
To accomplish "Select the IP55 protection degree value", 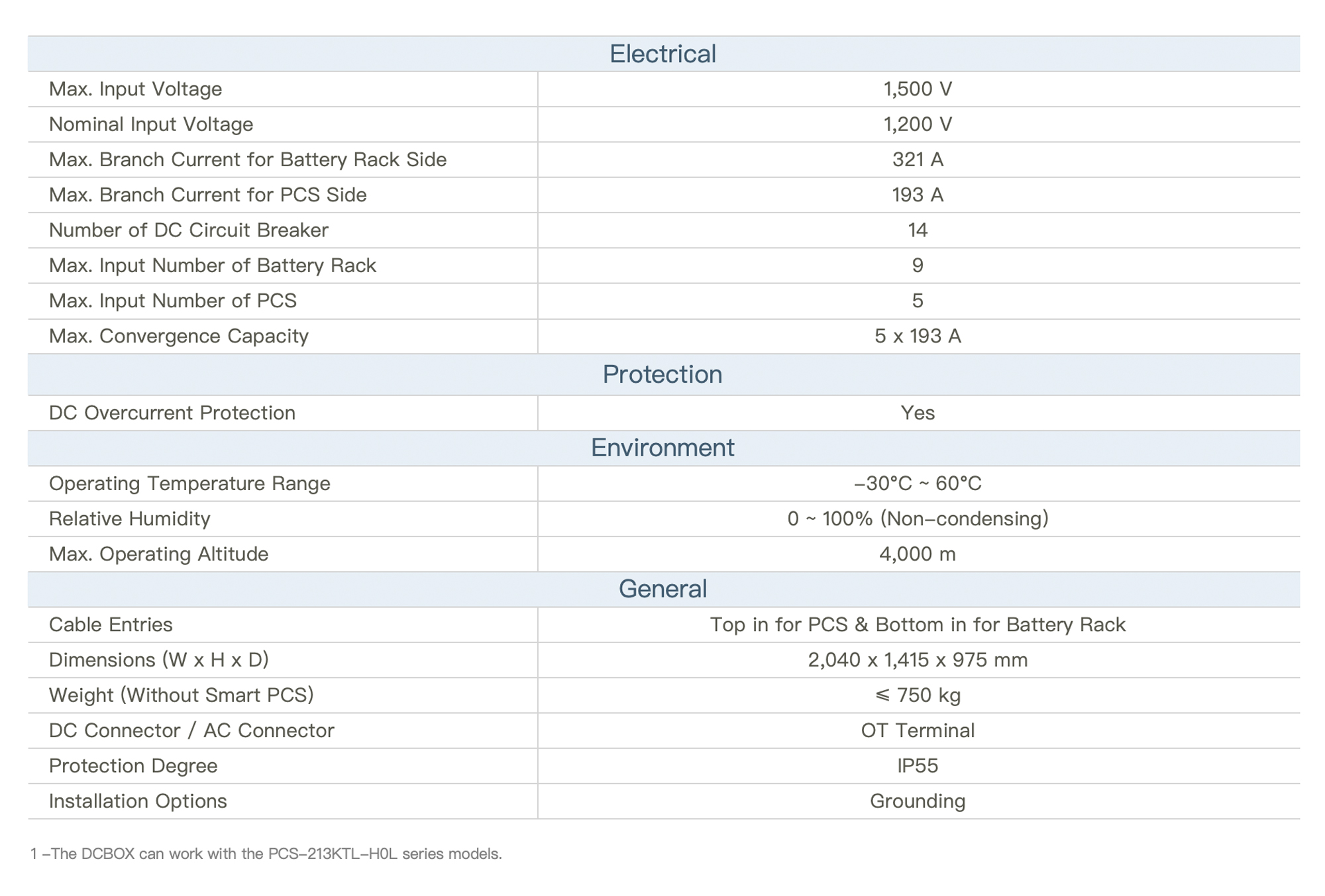I will coord(918,766).
